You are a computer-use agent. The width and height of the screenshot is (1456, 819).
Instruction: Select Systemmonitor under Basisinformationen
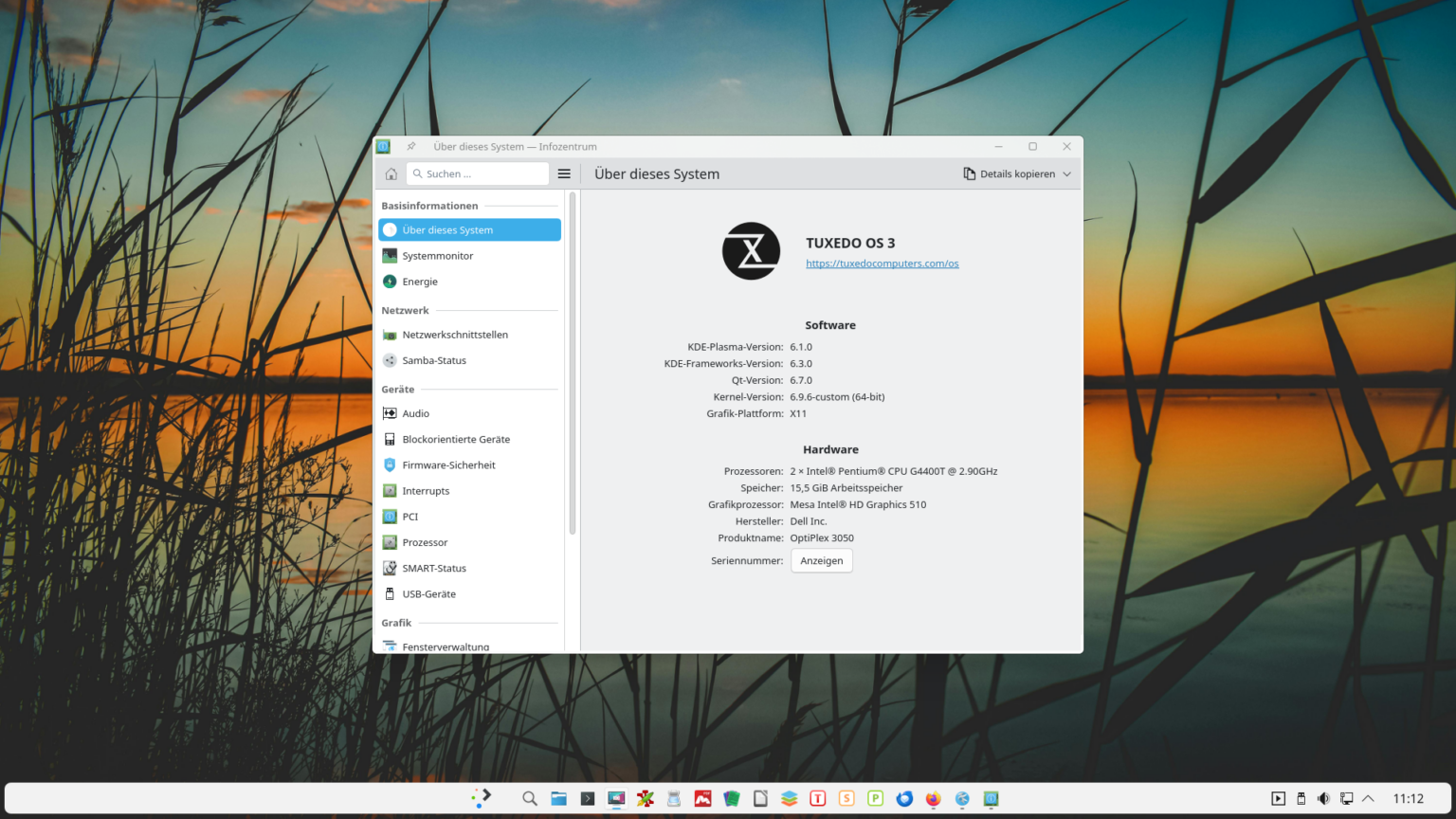[439, 255]
